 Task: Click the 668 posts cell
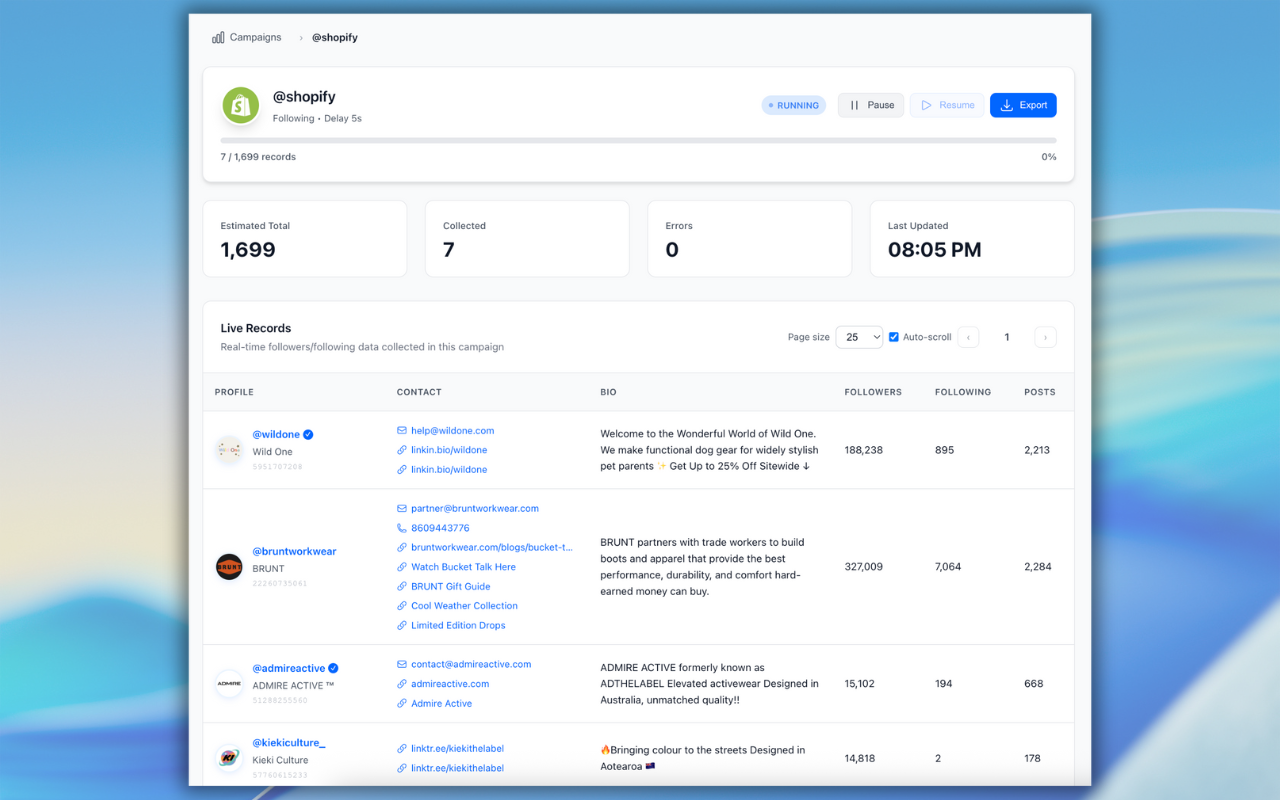coord(1034,684)
